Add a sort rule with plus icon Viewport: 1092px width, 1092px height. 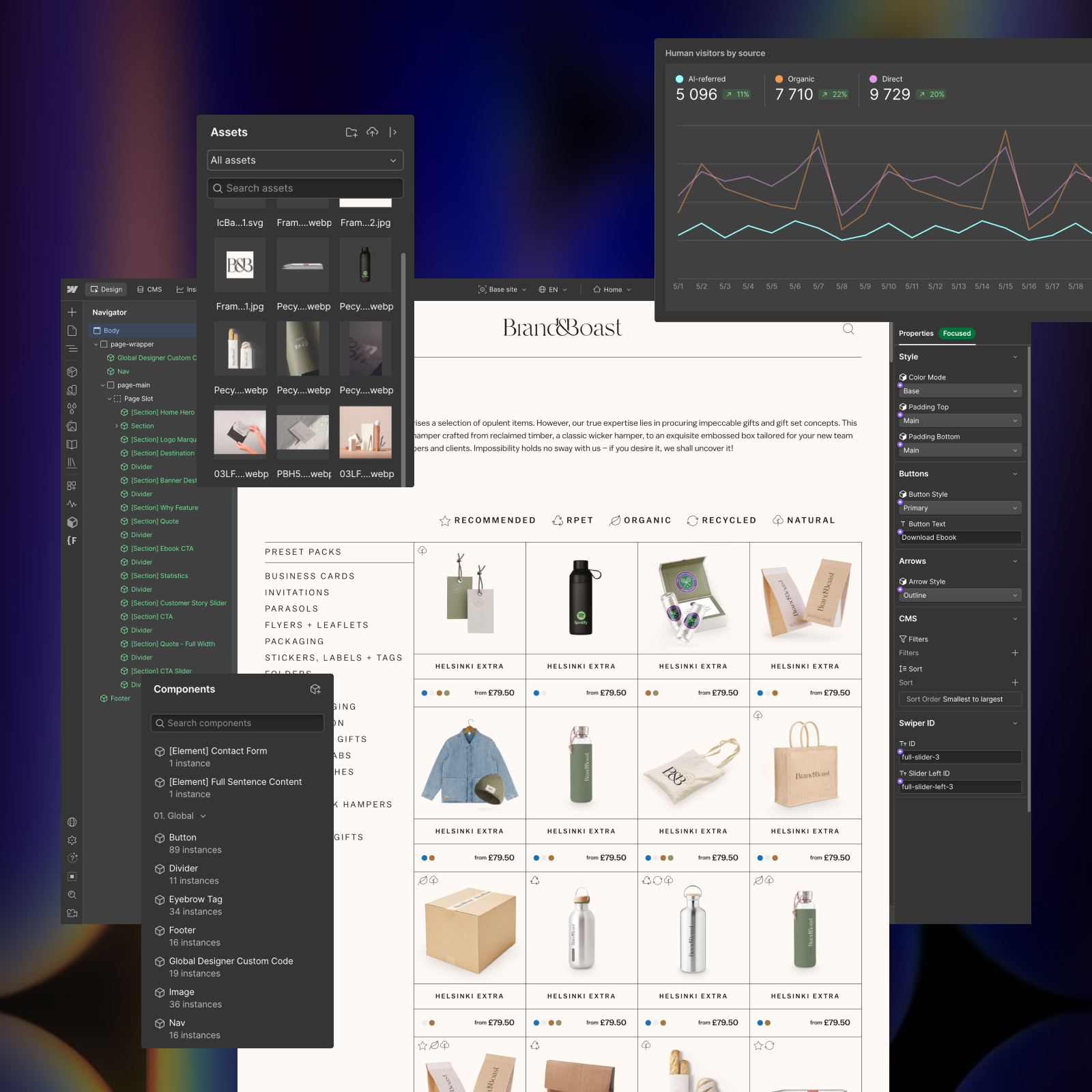(1015, 682)
